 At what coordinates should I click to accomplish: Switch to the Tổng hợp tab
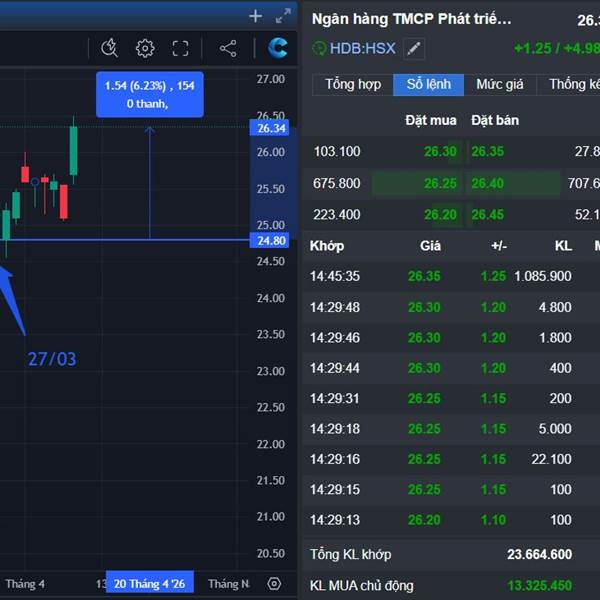(353, 84)
